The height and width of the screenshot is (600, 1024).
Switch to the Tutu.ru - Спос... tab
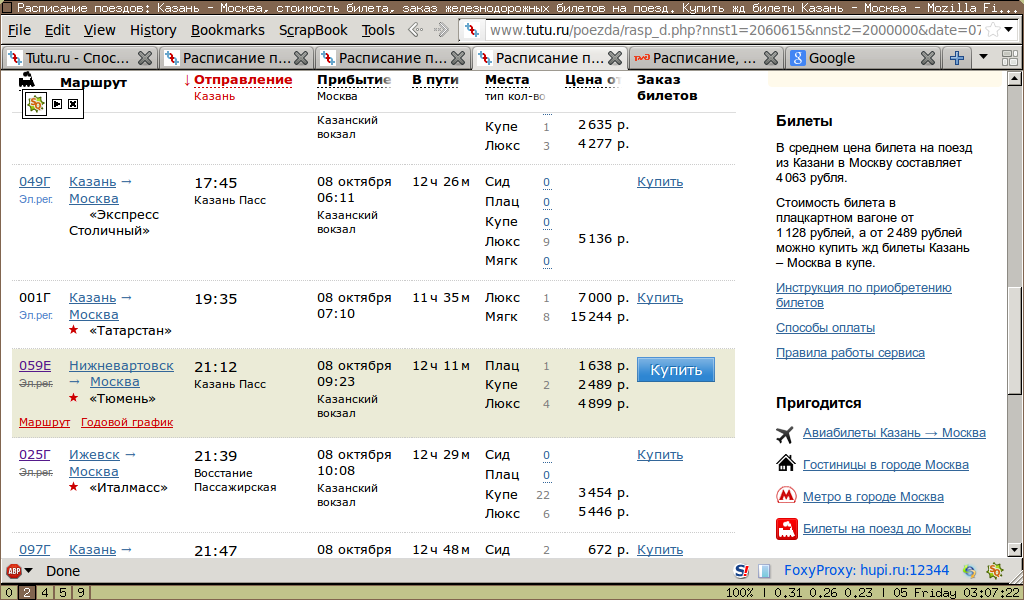click(x=78, y=58)
